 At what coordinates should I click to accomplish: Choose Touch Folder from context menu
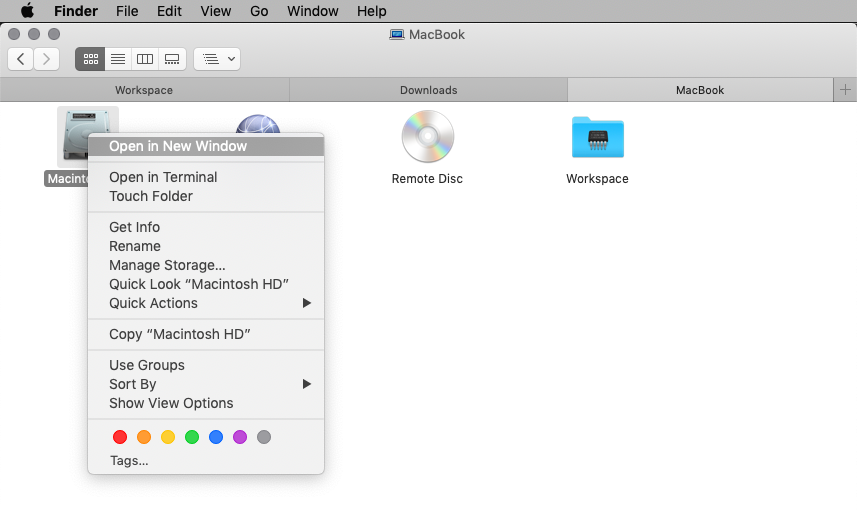pyautogui.click(x=206, y=196)
